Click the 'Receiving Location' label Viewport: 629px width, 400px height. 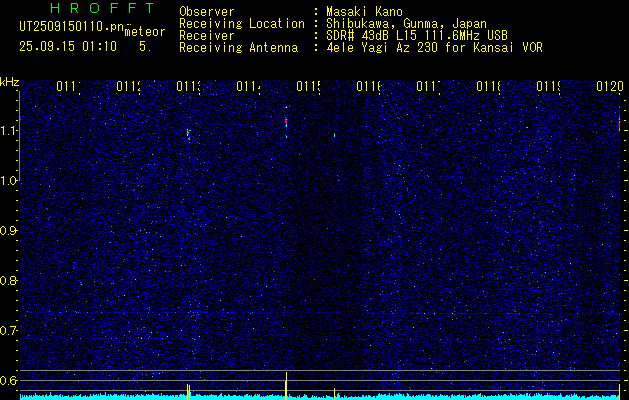(x=242, y=24)
